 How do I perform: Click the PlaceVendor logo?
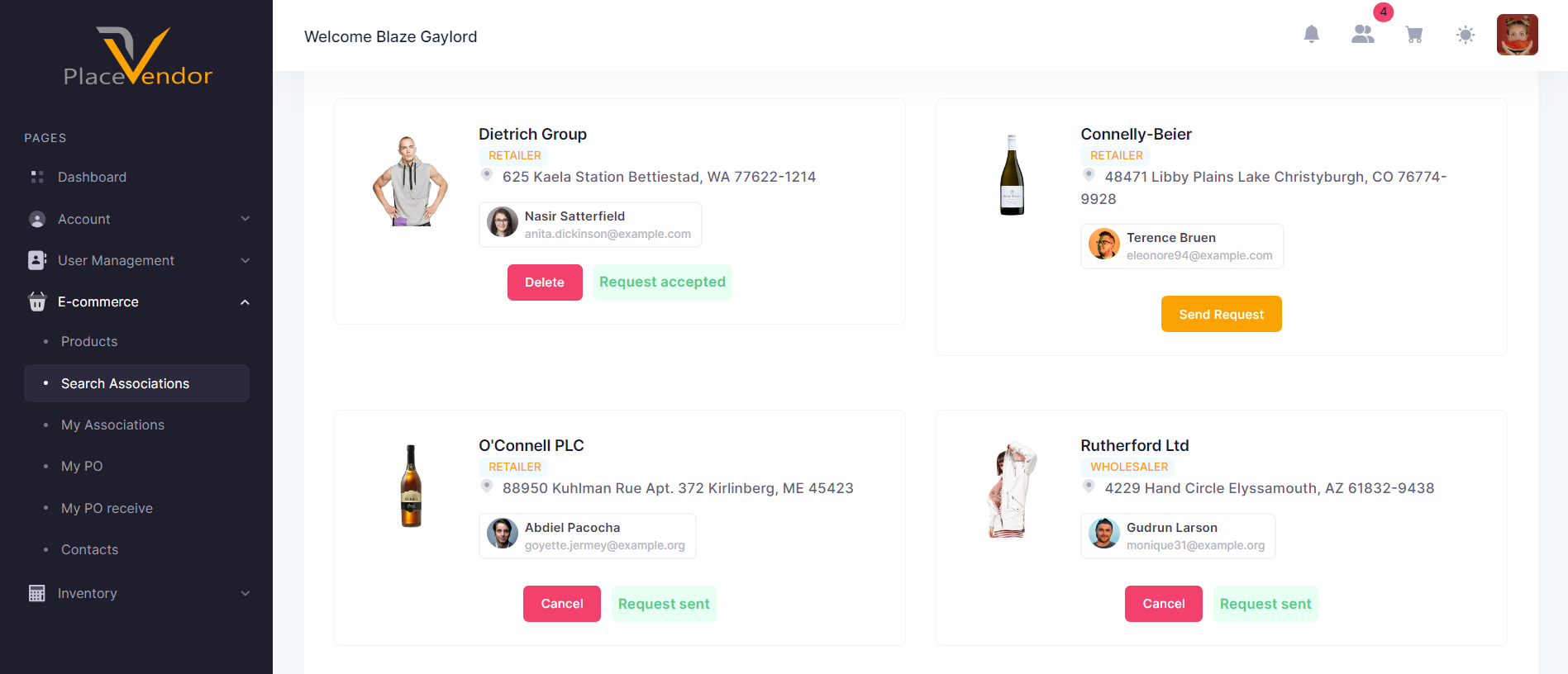coord(137,56)
